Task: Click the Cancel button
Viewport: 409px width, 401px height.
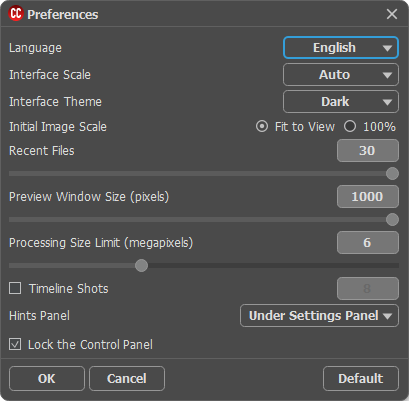Action: click(x=127, y=379)
